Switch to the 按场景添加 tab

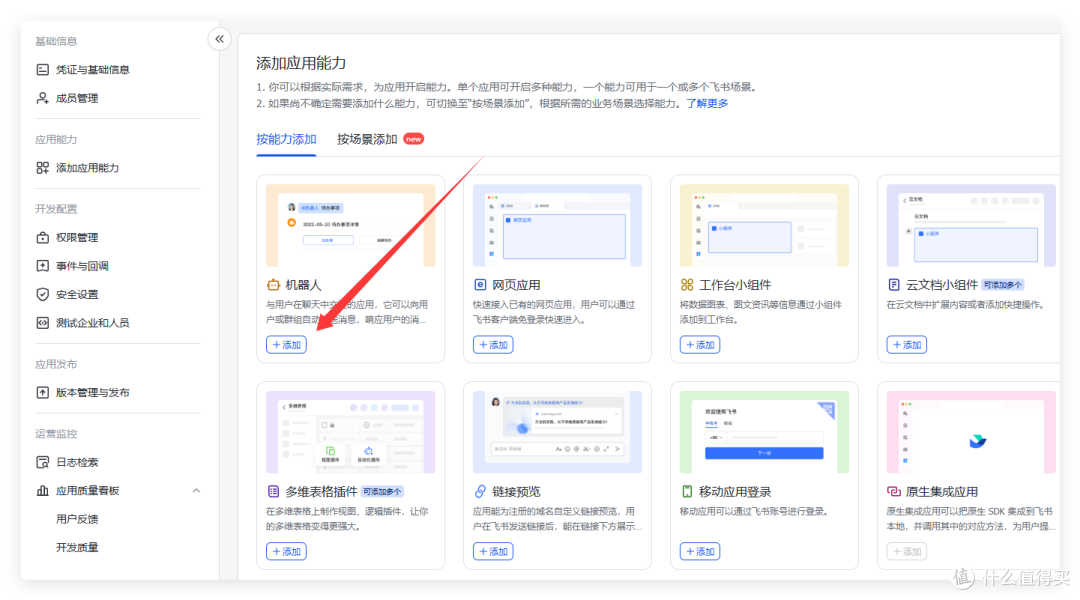click(x=367, y=139)
